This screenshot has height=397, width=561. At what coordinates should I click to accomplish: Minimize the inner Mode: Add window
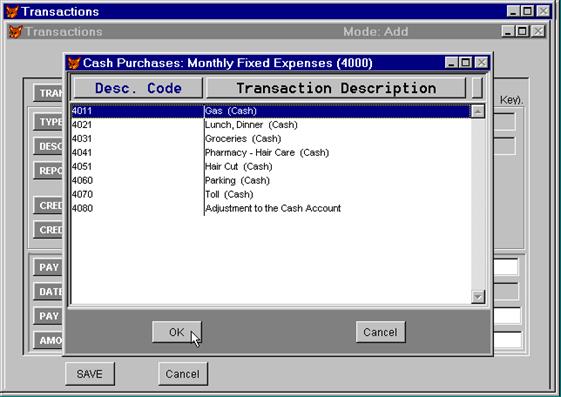pyautogui.click(x=508, y=31)
